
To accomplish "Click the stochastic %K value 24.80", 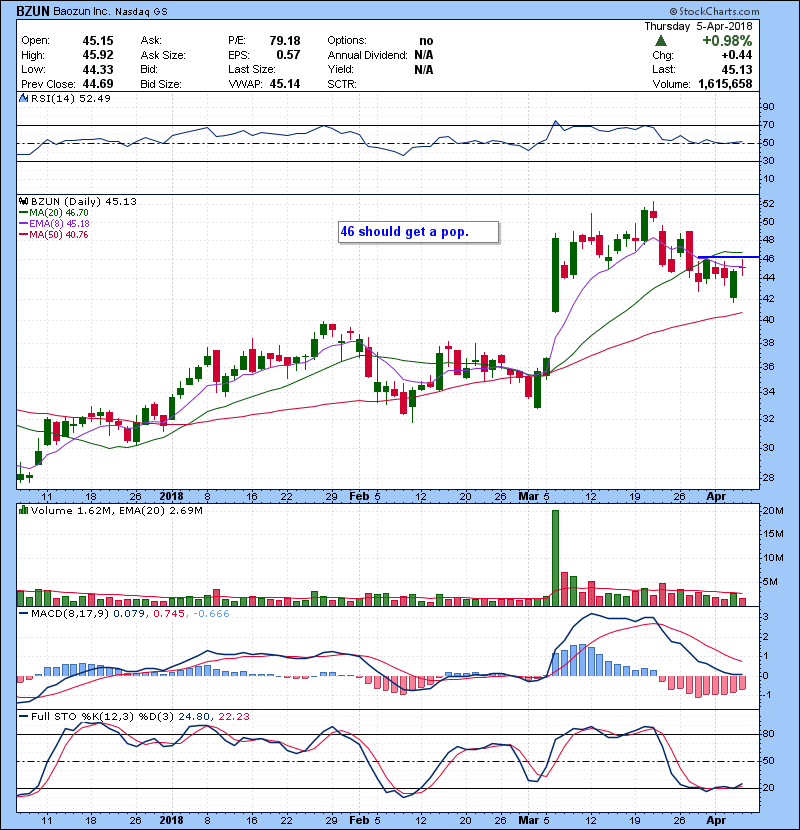I will click(194, 717).
